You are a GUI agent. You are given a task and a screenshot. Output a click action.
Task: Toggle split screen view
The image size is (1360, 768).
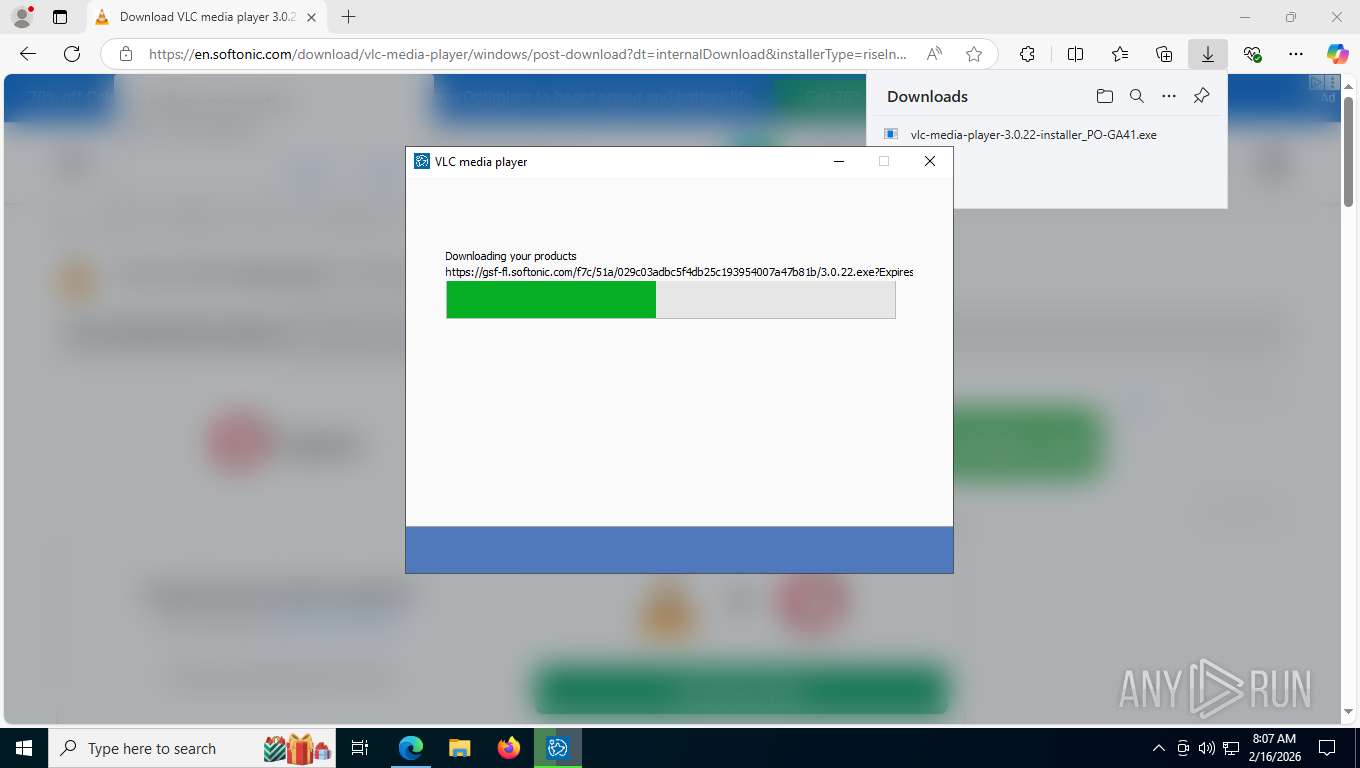1075,54
